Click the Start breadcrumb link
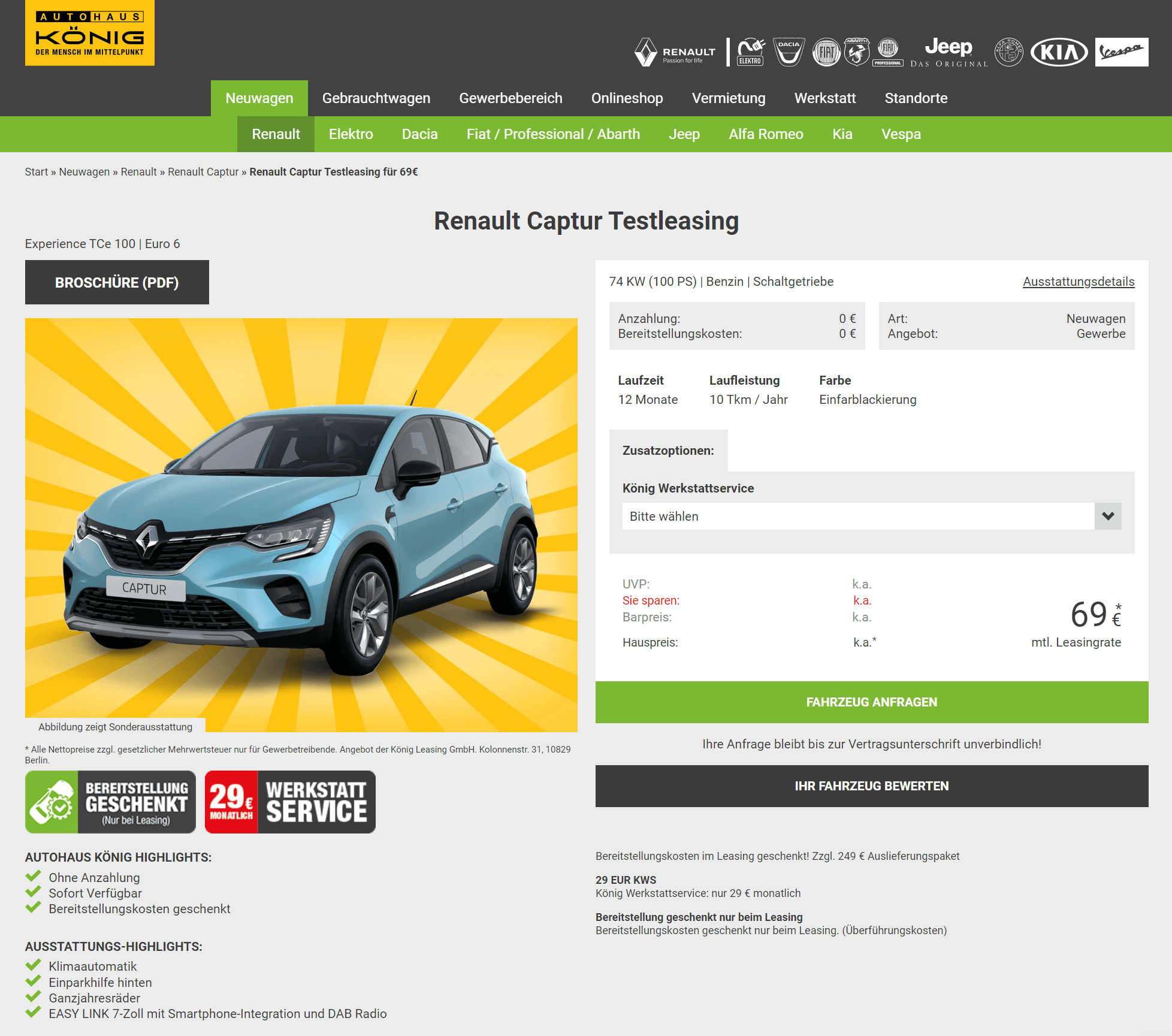The image size is (1172, 1036). click(37, 172)
